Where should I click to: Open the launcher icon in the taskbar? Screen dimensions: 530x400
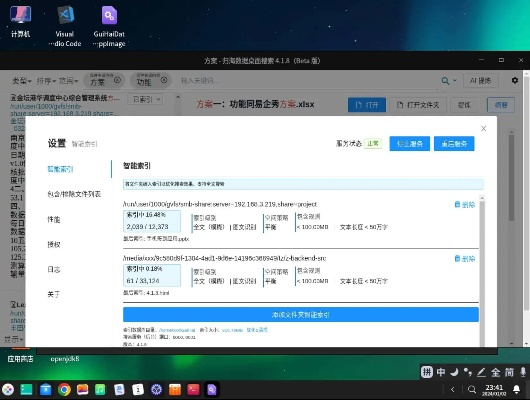click(8, 390)
